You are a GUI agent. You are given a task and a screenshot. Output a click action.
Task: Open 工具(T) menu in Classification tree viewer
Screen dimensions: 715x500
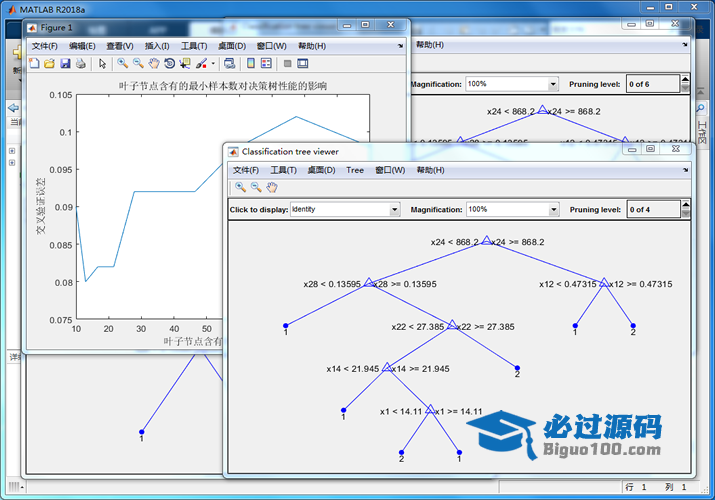(284, 170)
